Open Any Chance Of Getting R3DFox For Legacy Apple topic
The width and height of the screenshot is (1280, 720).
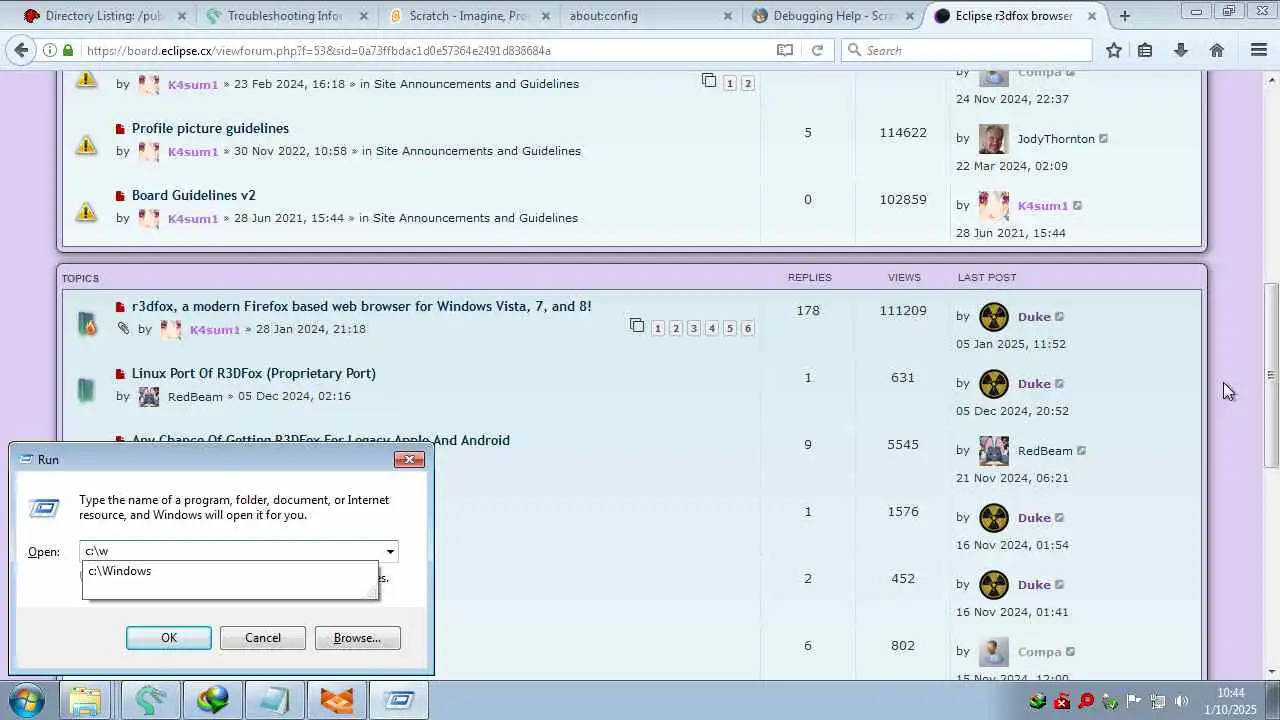(x=321, y=440)
